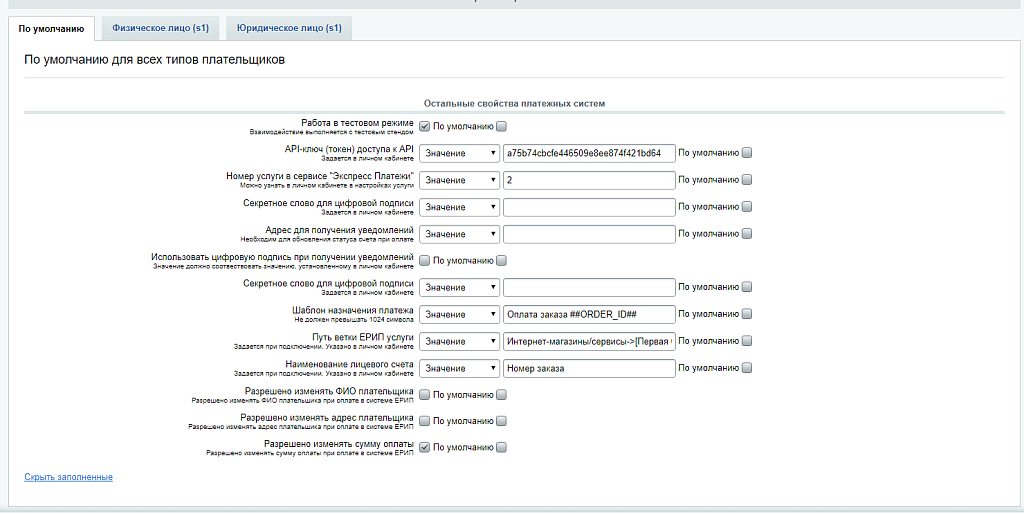This screenshot has width=1024, height=514.
Task: Expand dropdown for Наименование лицевого счета
Action: pos(459,368)
